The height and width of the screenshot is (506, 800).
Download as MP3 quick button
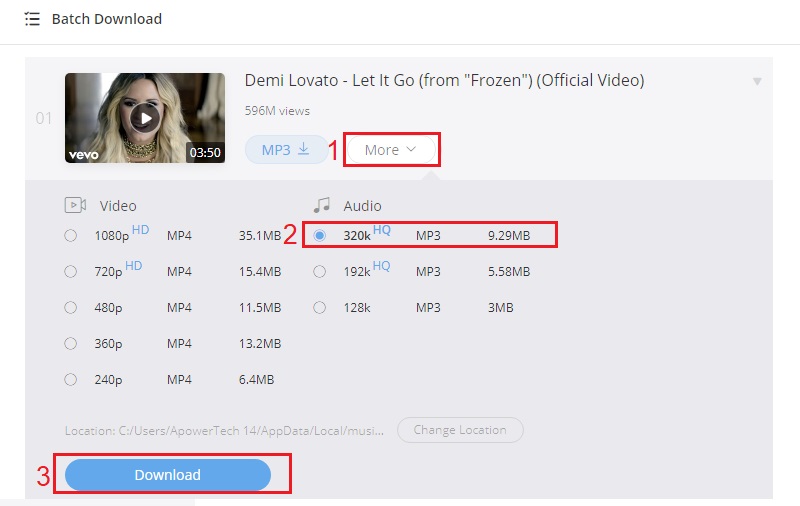tap(286, 149)
